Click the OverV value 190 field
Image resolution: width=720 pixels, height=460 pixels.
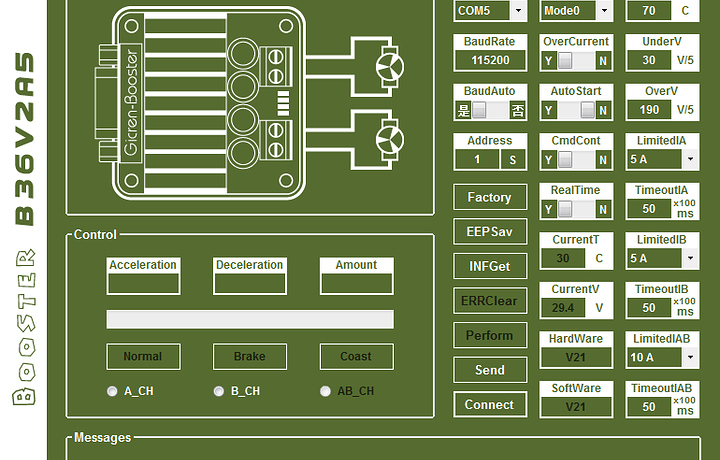coord(649,110)
